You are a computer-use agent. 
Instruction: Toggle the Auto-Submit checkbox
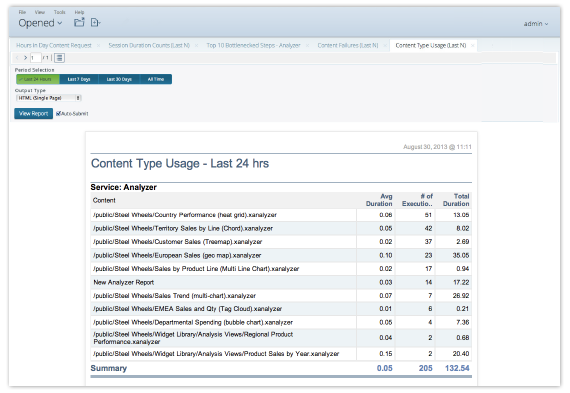(58, 114)
